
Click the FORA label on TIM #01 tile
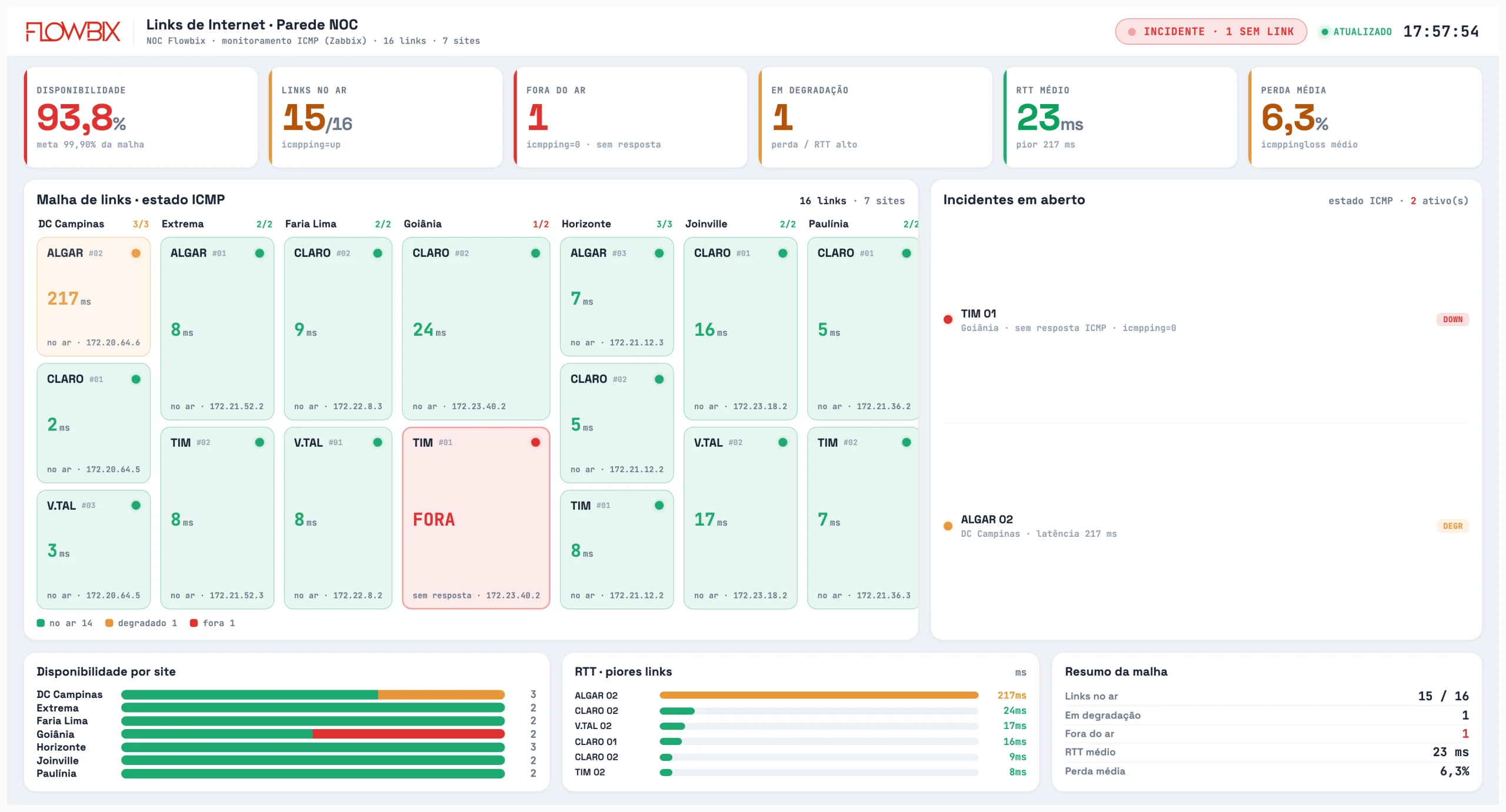point(434,520)
